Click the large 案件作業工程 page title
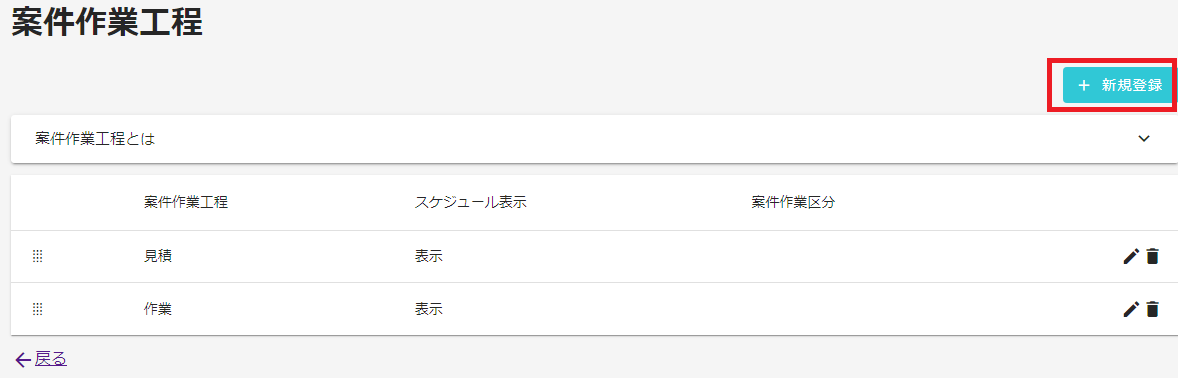 click(x=107, y=23)
